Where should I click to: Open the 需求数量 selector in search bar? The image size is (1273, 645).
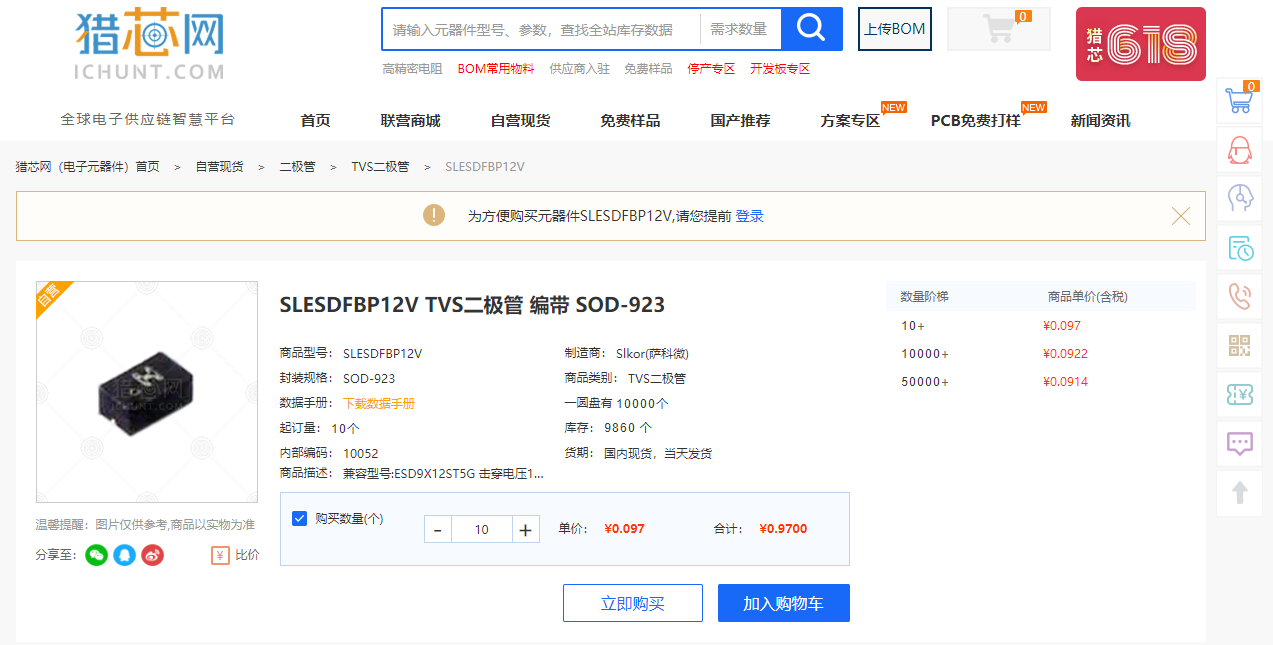(x=739, y=28)
